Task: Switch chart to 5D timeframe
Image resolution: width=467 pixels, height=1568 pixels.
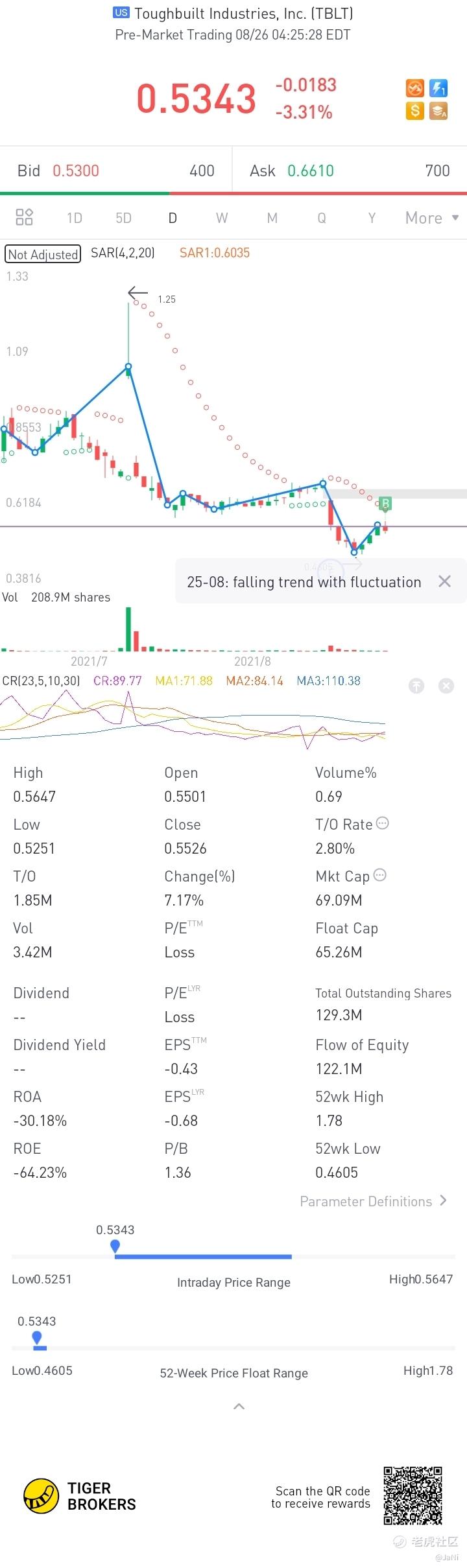Action: point(123,218)
